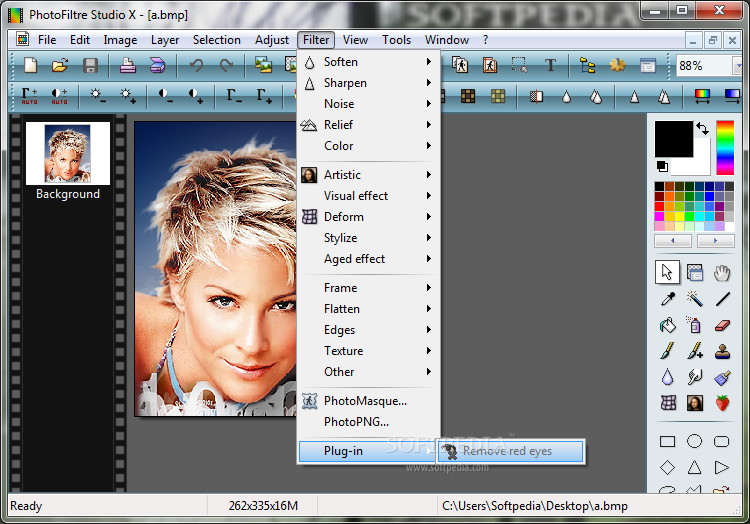Select the Line tool

click(x=722, y=299)
